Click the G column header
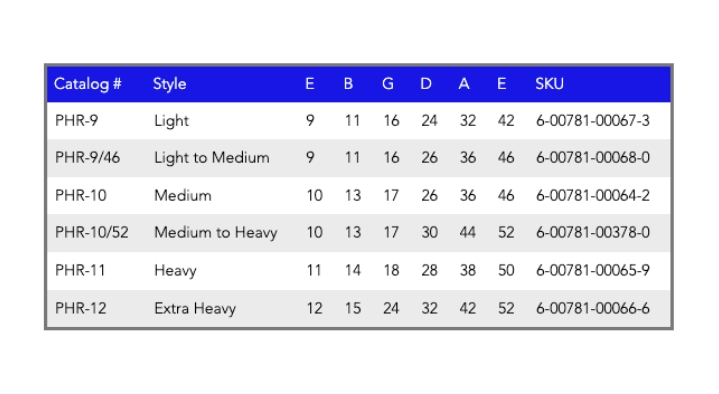719x394 pixels. pyautogui.click(x=388, y=84)
